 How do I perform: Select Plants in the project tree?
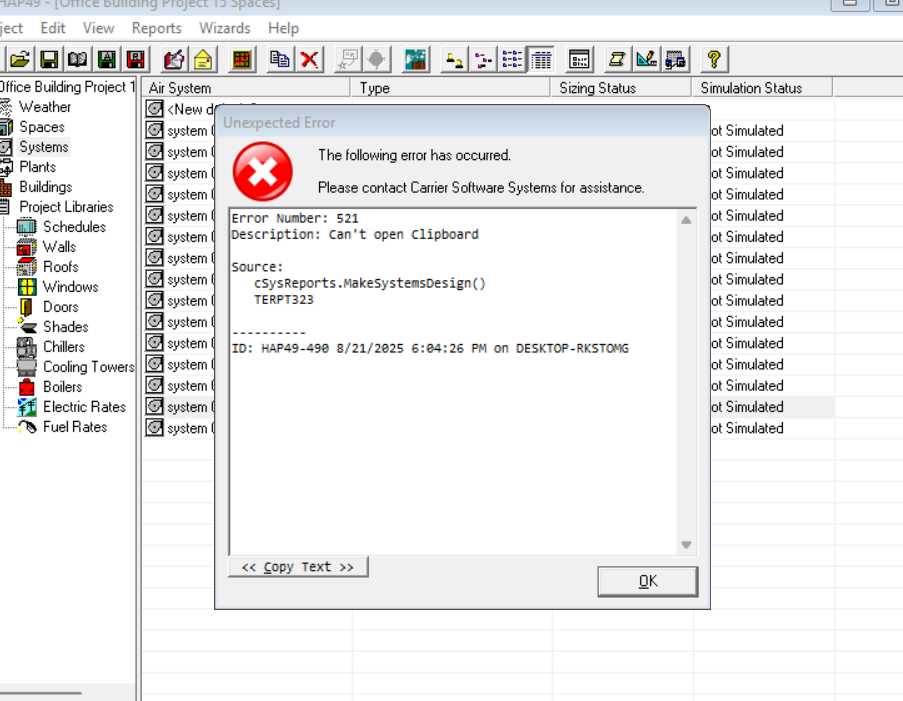(x=37, y=167)
